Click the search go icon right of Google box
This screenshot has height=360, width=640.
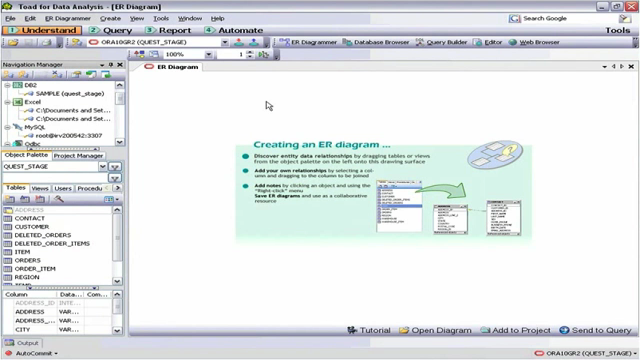tap(624, 18)
